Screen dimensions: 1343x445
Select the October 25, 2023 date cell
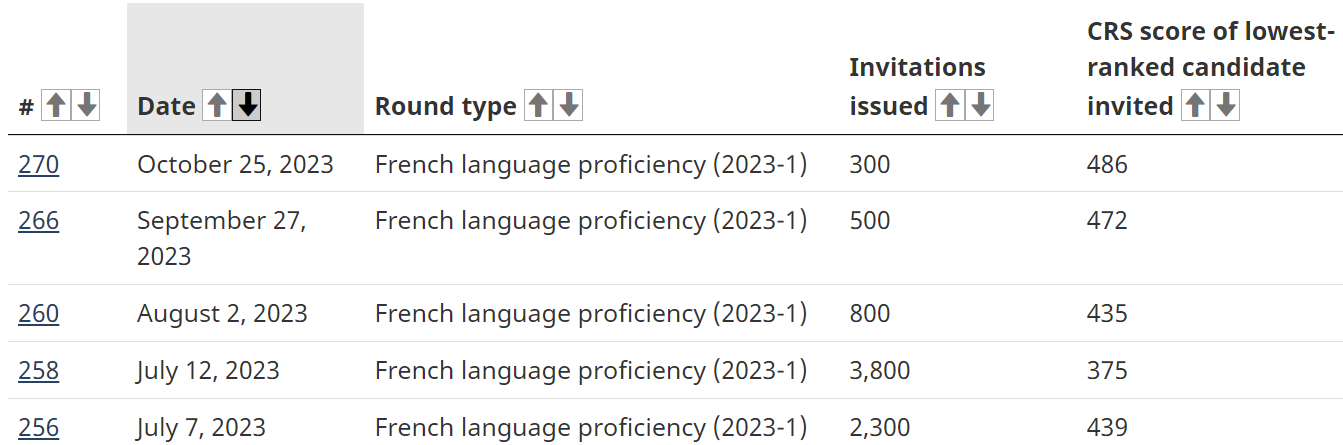click(235, 164)
